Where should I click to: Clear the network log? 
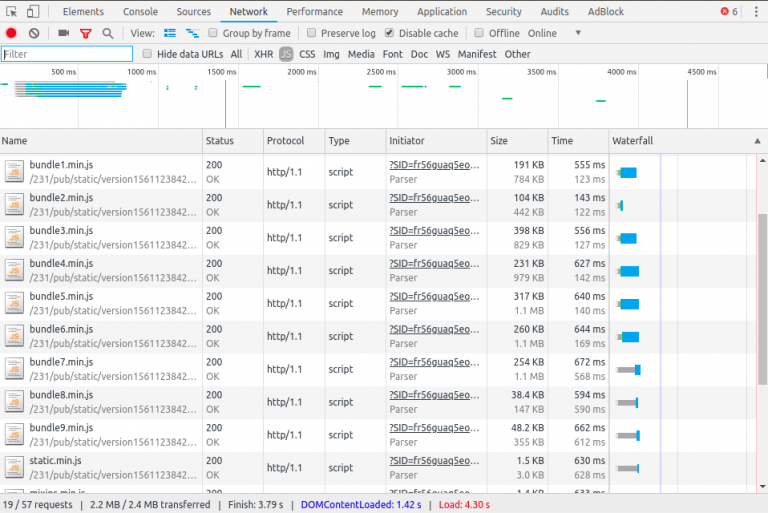pos(34,33)
